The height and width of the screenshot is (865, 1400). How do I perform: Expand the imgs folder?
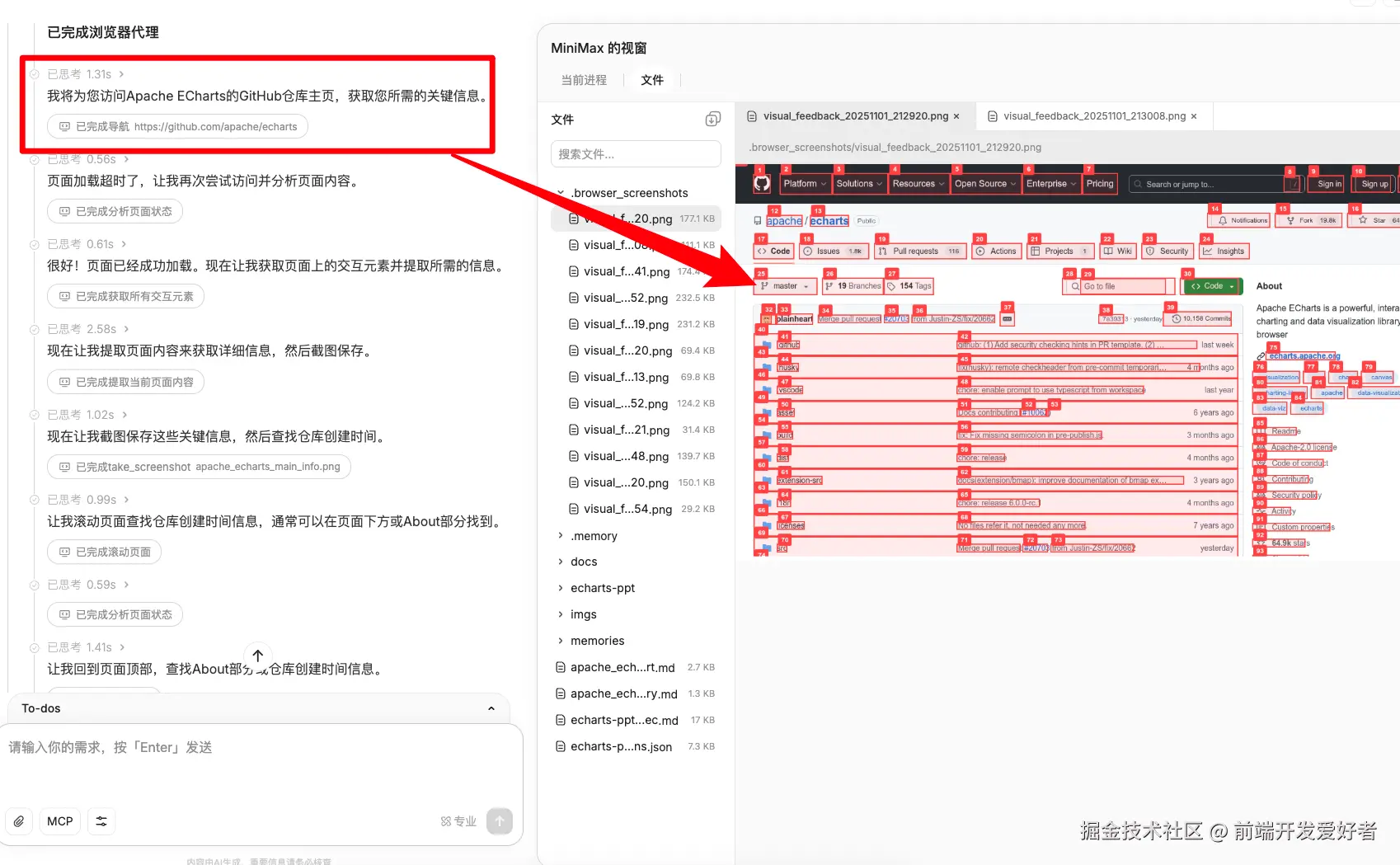561,614
